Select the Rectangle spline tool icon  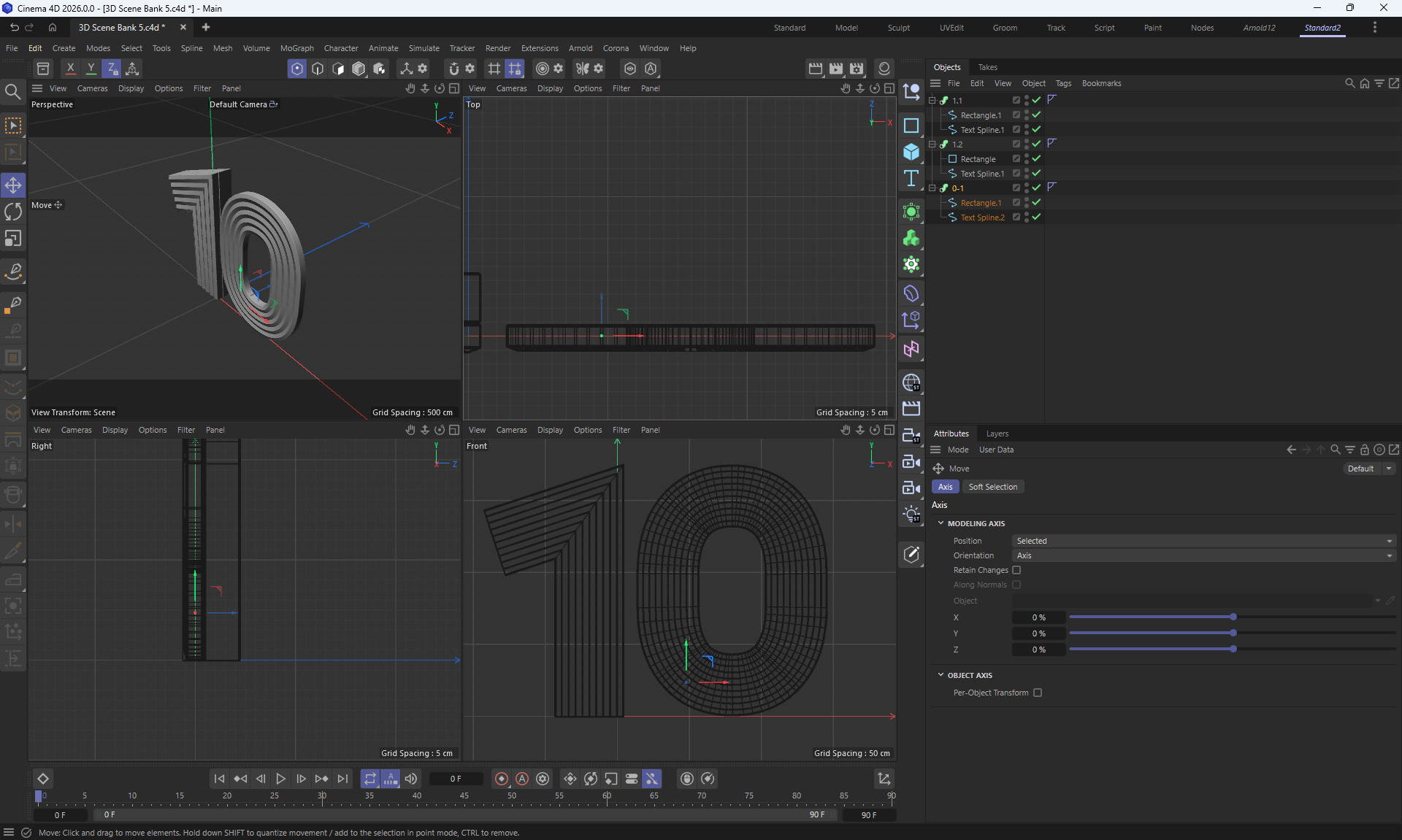point(911,126)
